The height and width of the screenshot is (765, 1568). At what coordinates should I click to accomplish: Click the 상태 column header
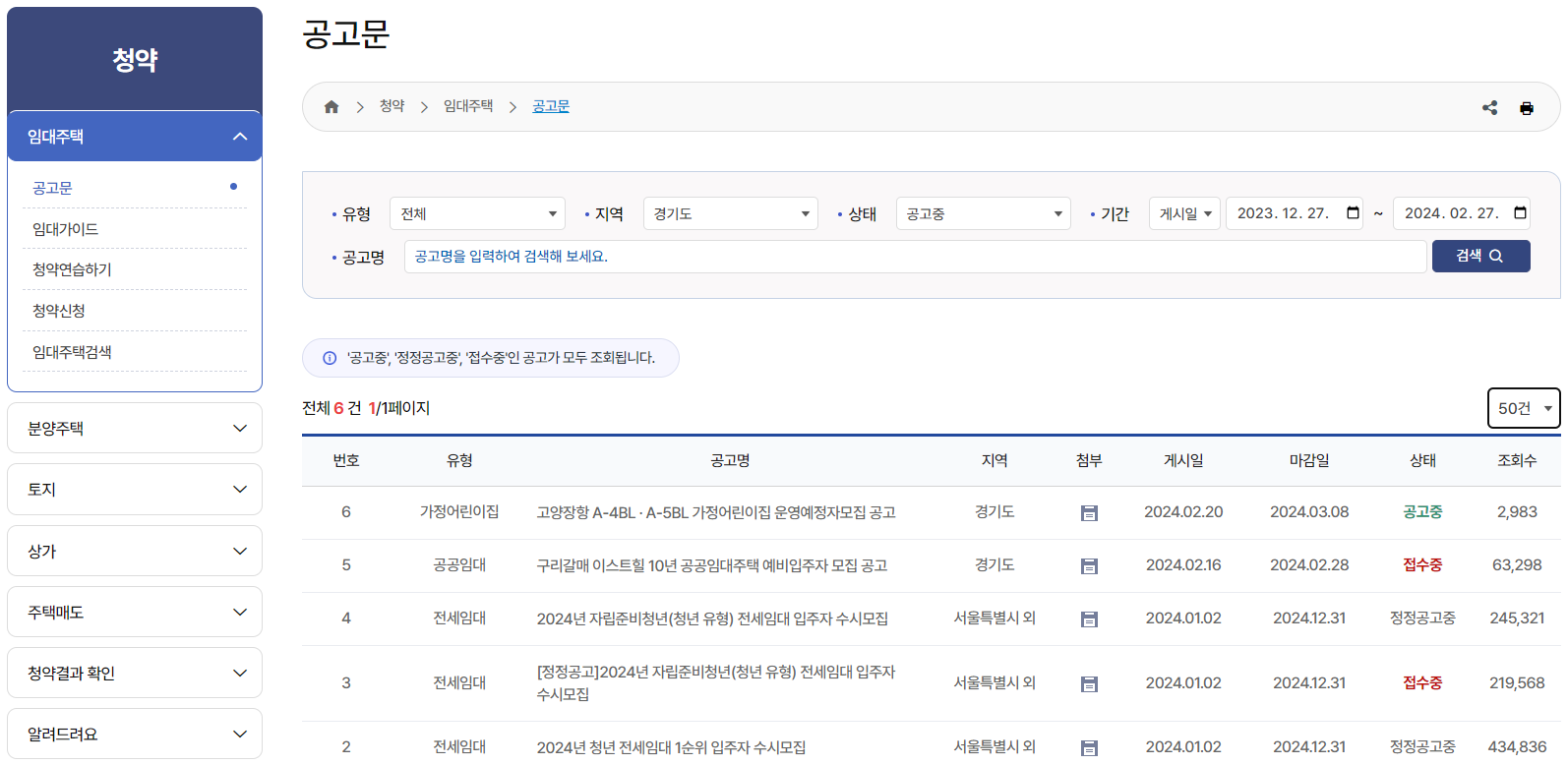tap(1422, 460)
